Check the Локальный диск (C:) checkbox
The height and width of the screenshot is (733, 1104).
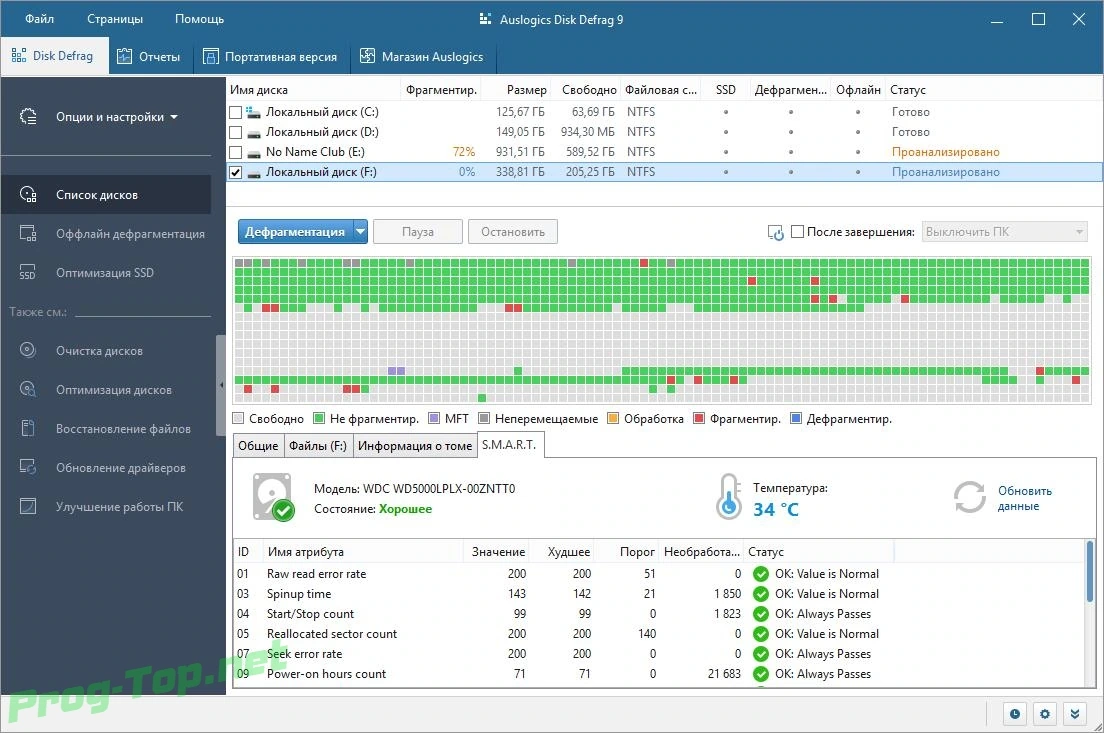[x=236, y=112]
